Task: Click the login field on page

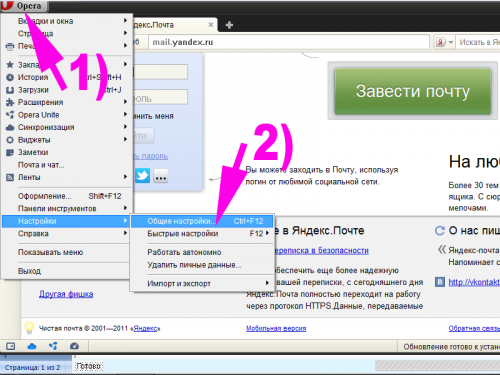Action: point(161,72)
